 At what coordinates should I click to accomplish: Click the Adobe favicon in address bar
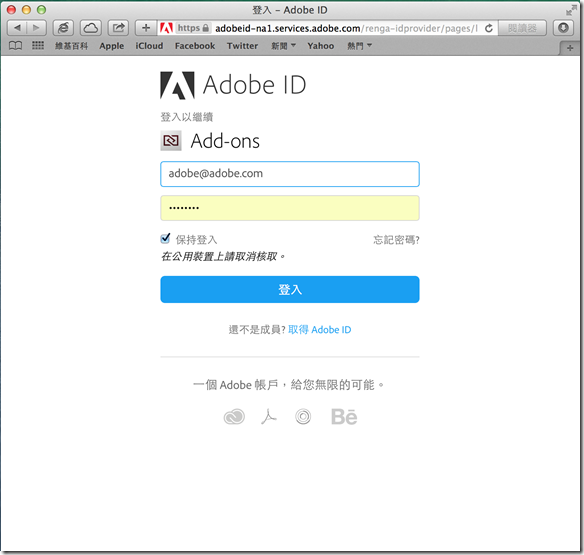pos(166,28)
